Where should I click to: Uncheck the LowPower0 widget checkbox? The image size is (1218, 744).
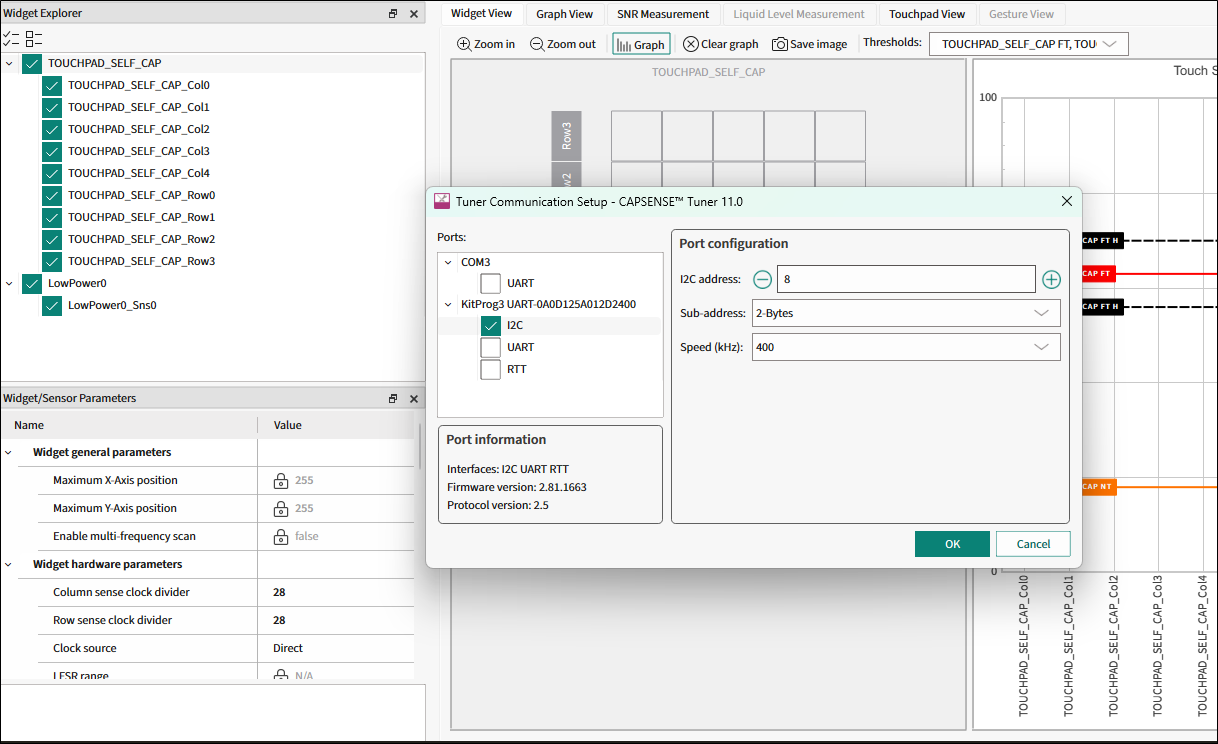pos(32,283)
